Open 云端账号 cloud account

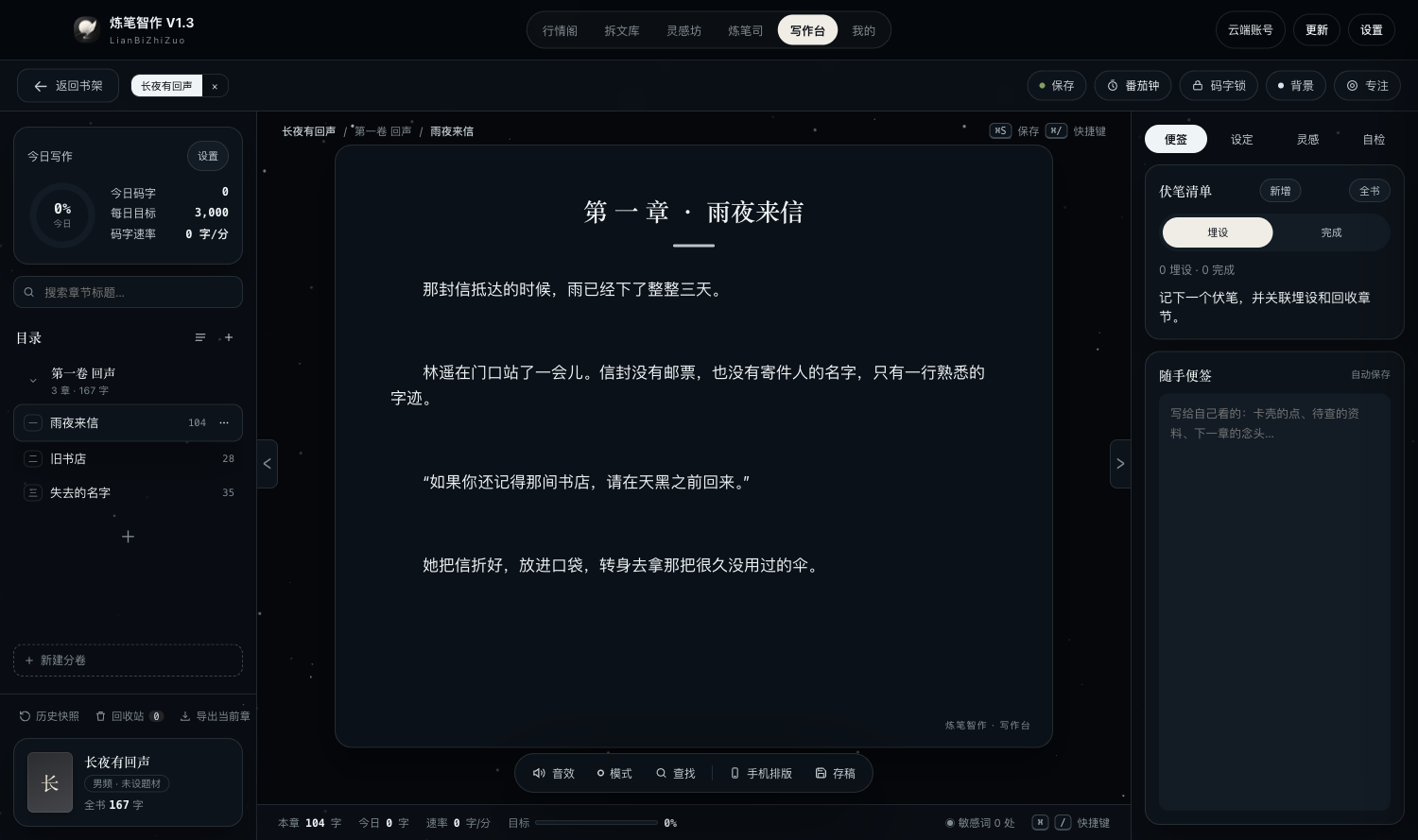[x=1251, y=30]
